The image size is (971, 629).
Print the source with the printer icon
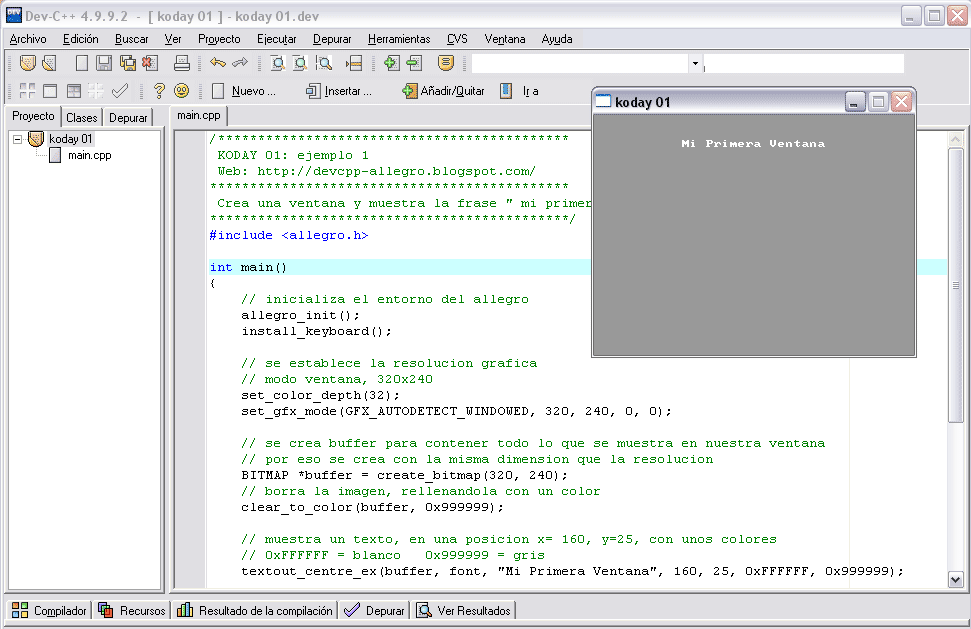point(181,63)
